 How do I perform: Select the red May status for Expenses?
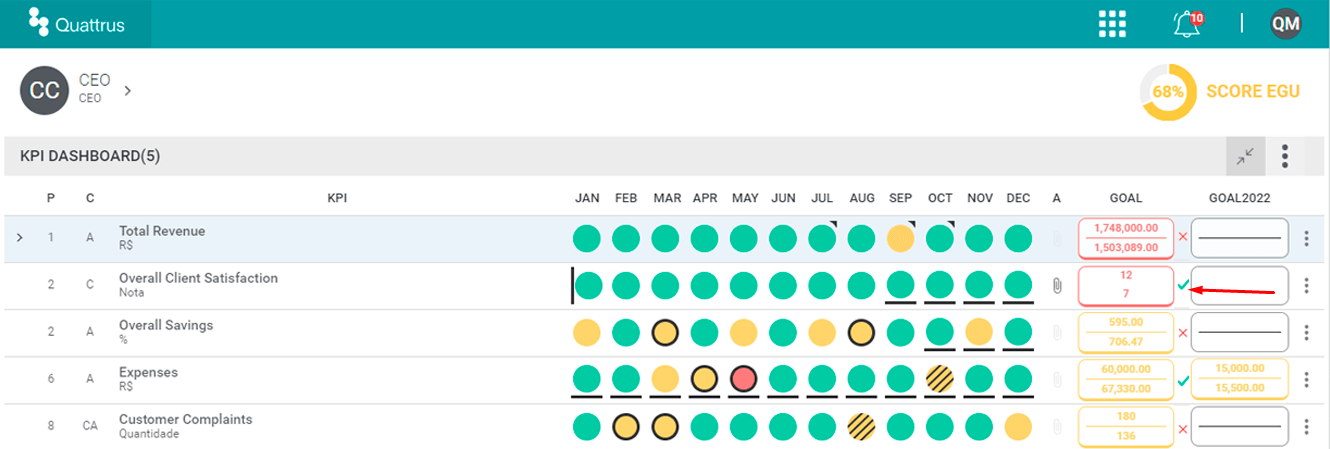[744, 379]
